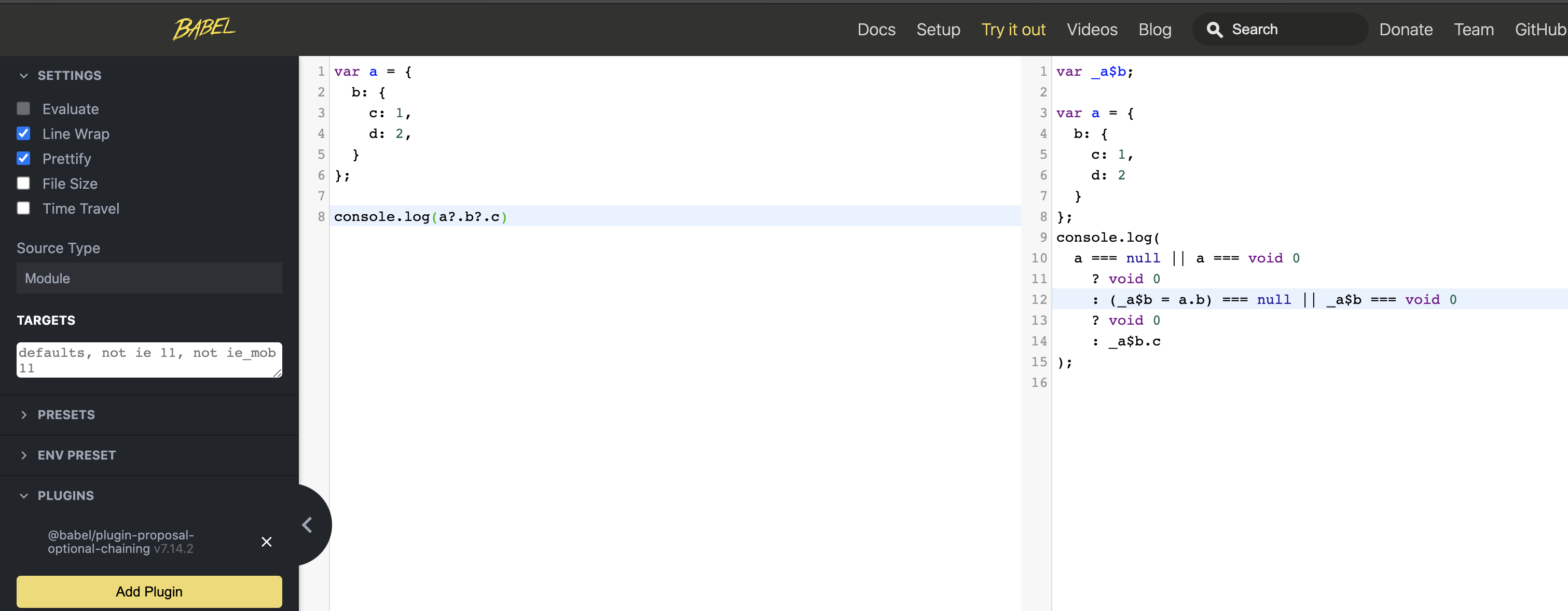Enable the File Size checkbox

24,183
